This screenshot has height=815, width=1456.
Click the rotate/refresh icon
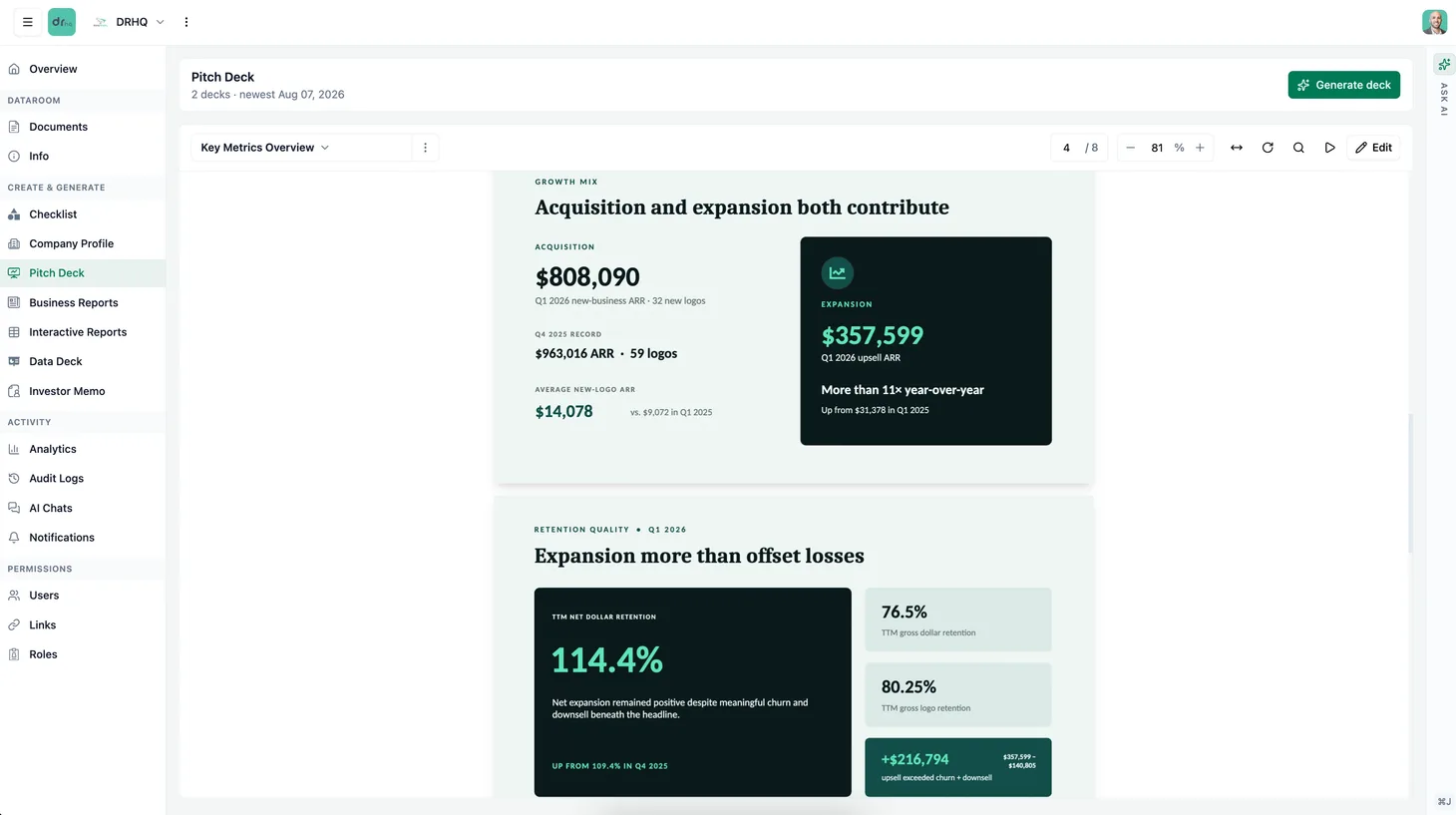click(1268, 148)
